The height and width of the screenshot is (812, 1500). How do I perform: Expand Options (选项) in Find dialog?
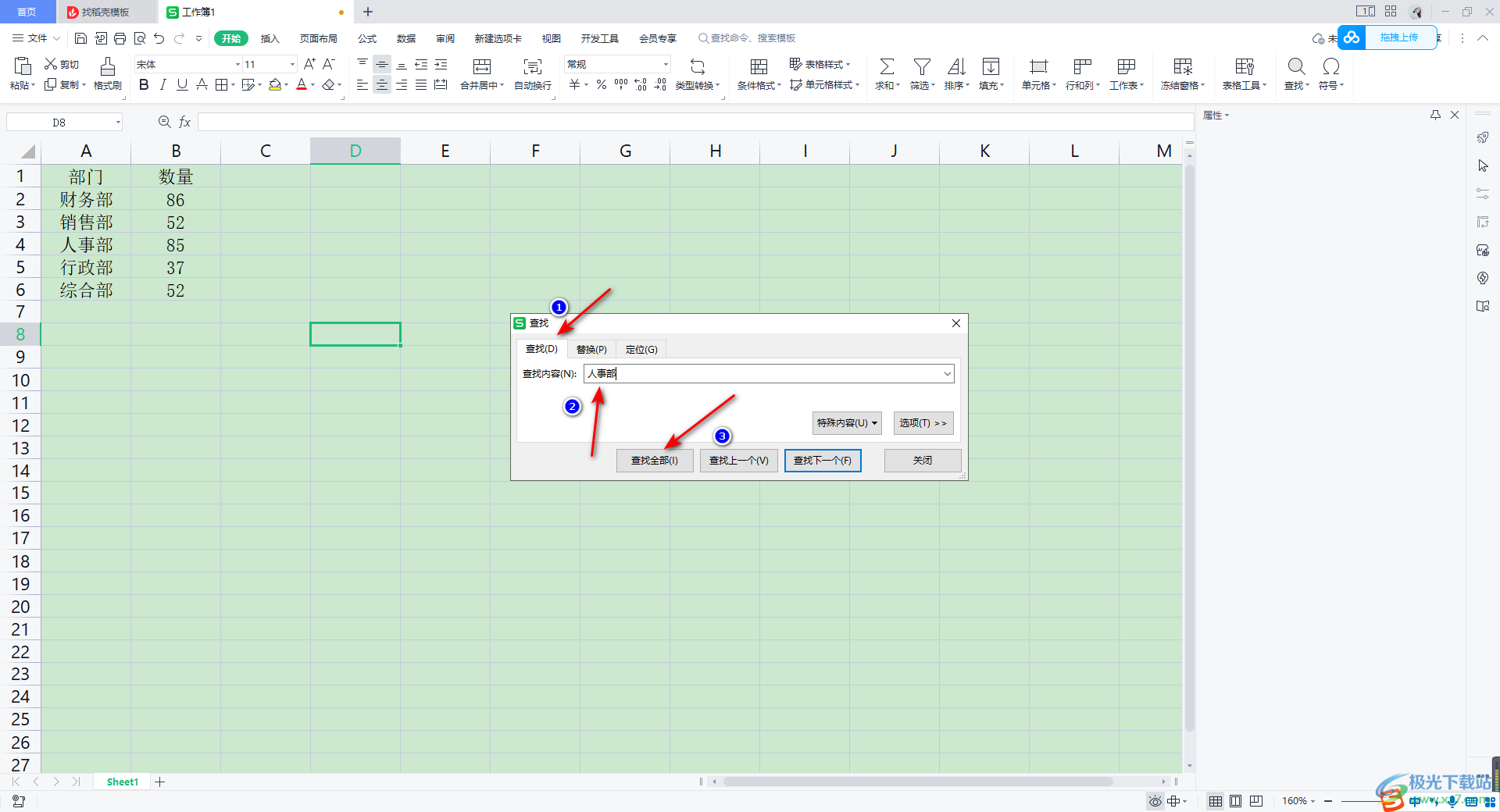[923, 422]
